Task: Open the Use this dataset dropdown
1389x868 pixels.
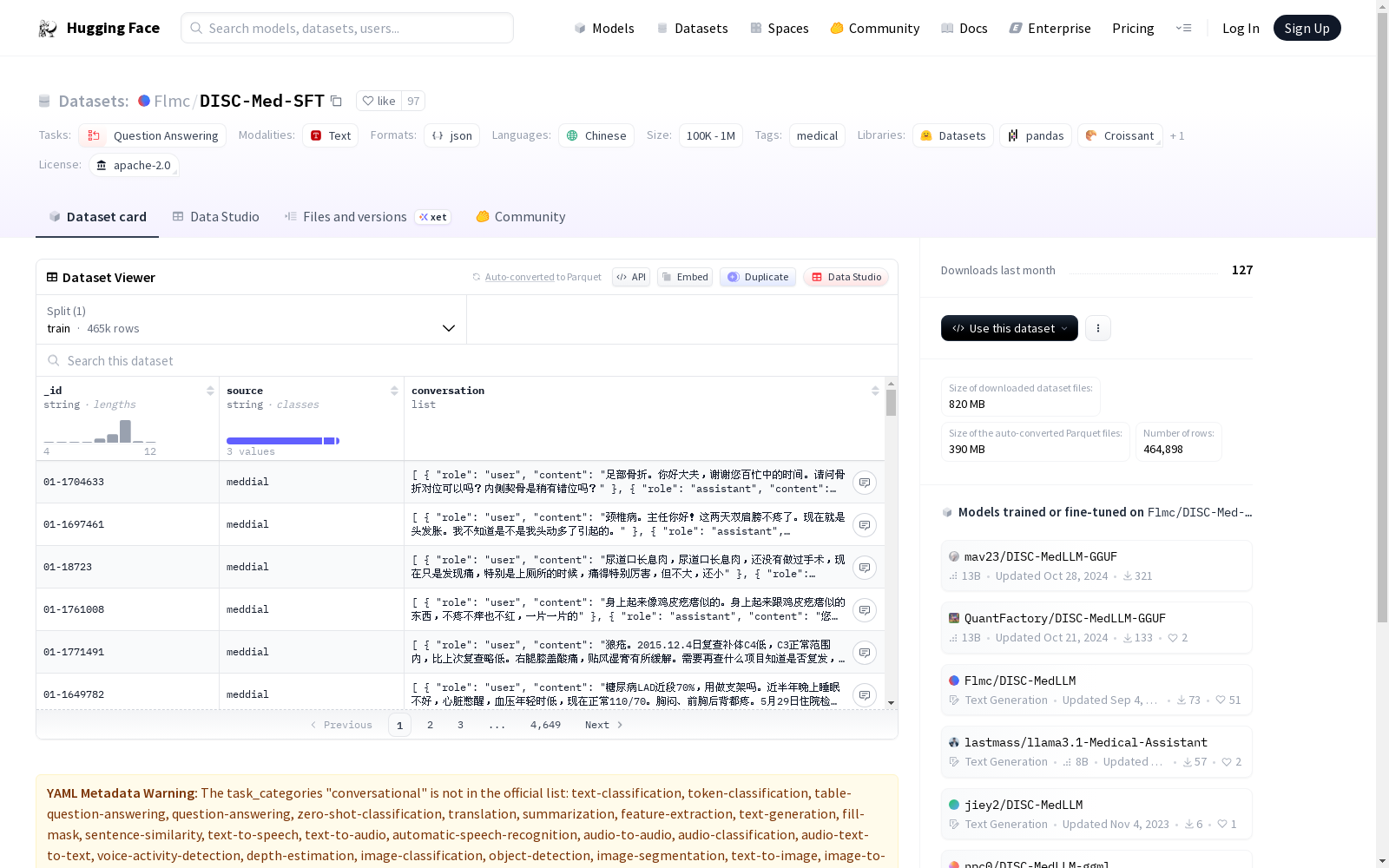Action: tap(1009, 328)
